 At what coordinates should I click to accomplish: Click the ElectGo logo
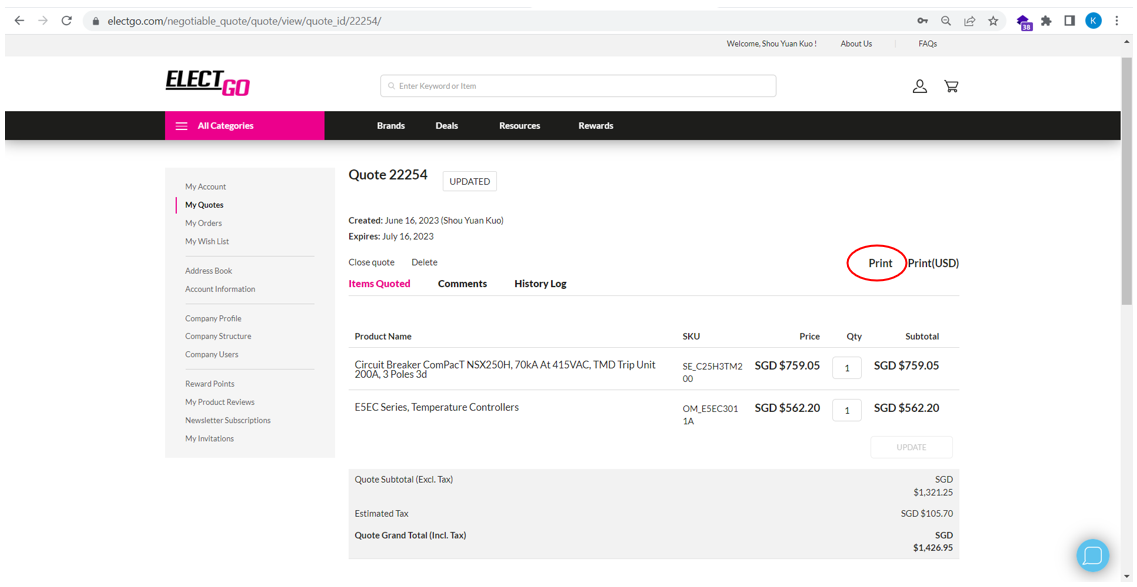[x=208, y=83]
